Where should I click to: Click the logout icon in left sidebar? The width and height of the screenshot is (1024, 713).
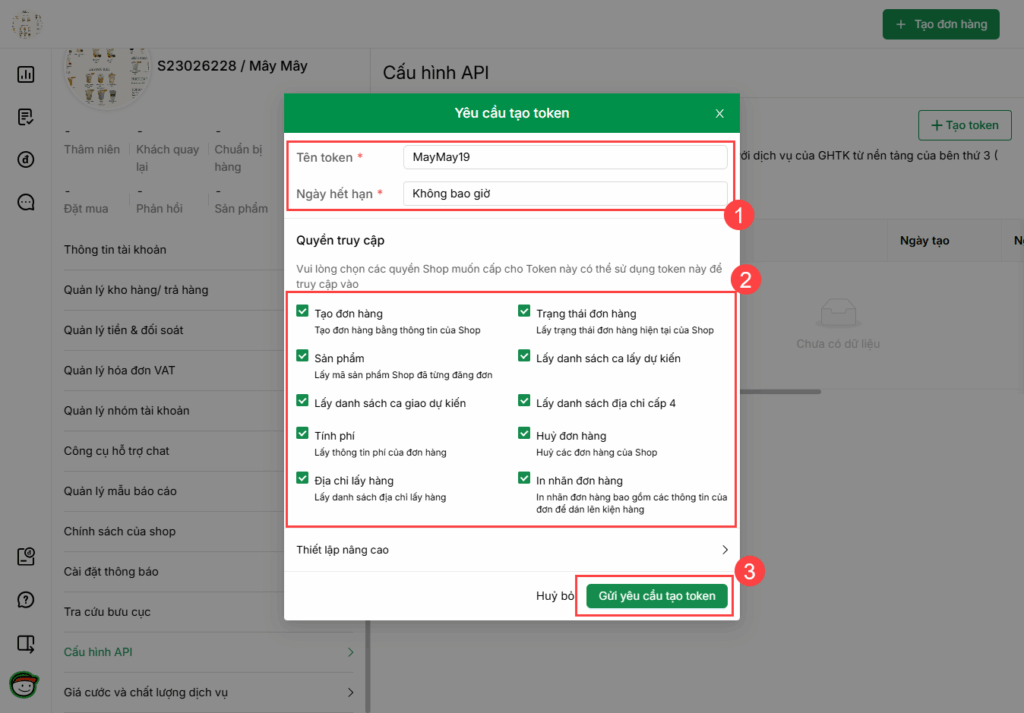tap(26, 643)
